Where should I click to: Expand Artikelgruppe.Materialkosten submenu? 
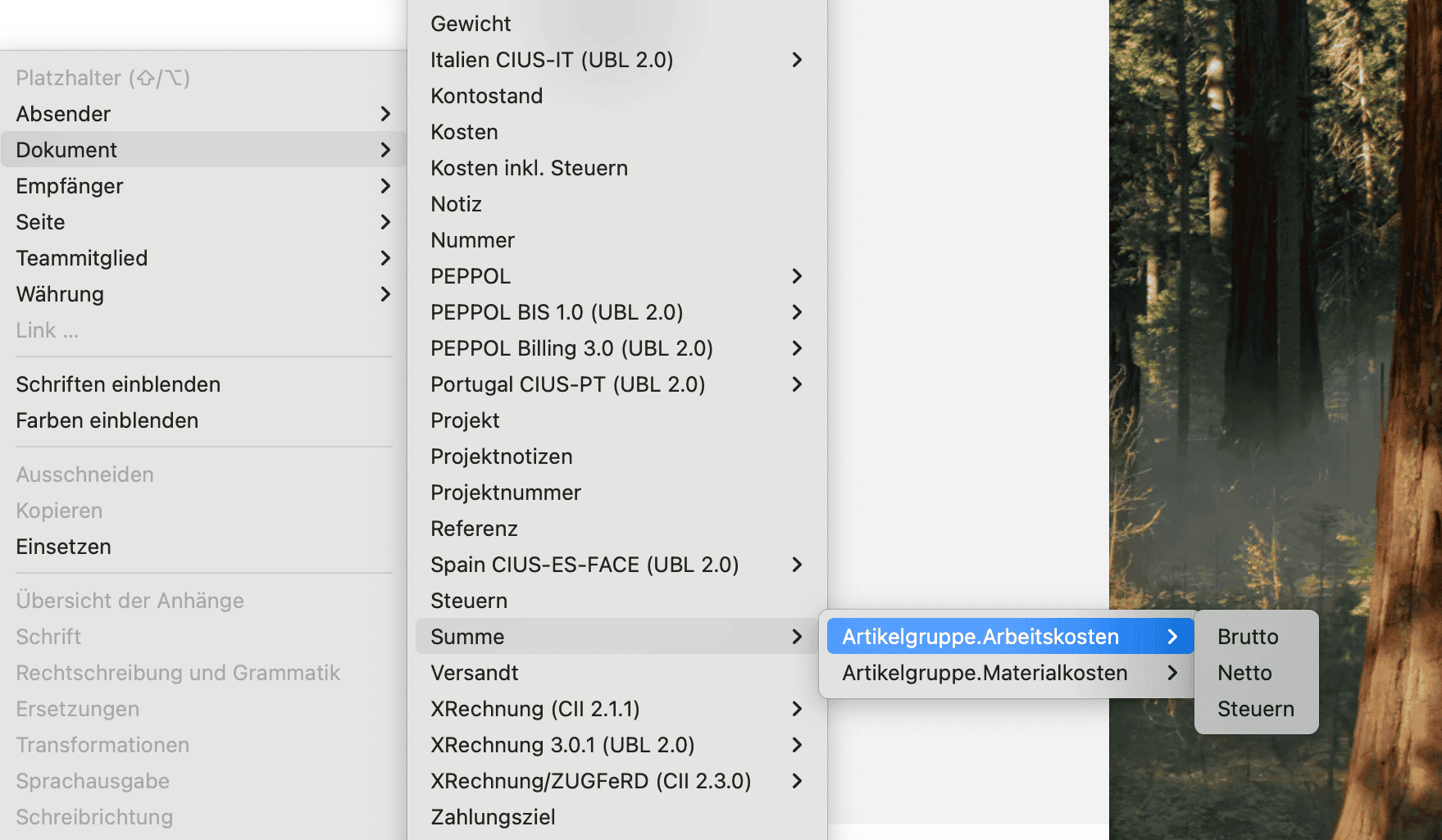tap(1010, 673)
